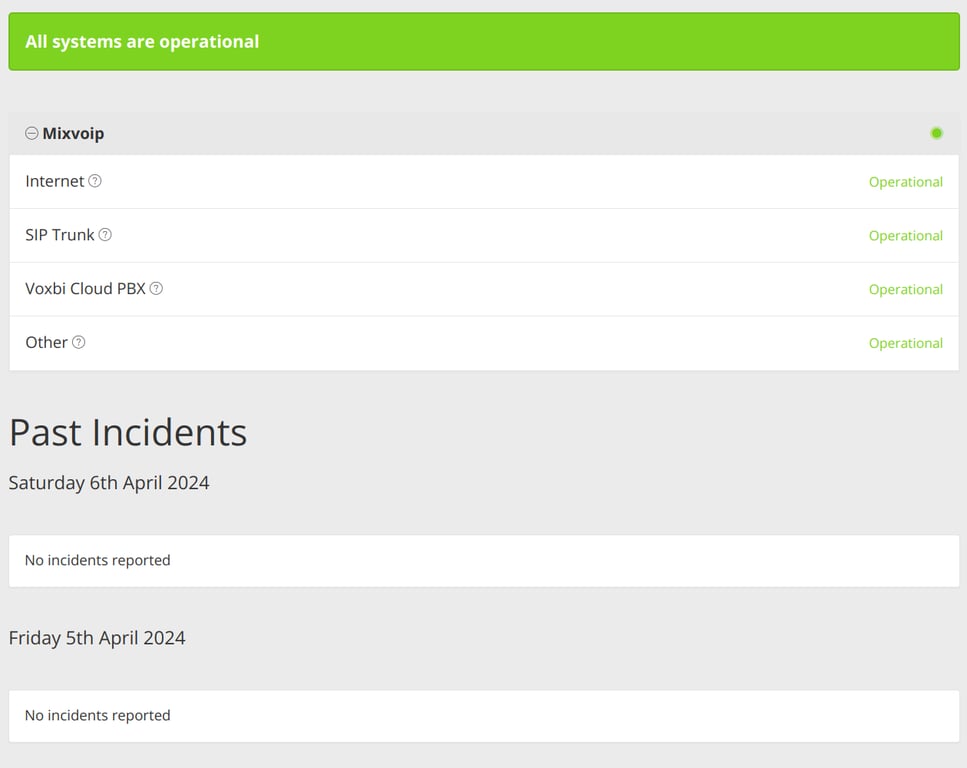Click the Voxbi Cloud PBX component label
The height and width of the screenshot is (768, 967).
click(x=86, y=288)
